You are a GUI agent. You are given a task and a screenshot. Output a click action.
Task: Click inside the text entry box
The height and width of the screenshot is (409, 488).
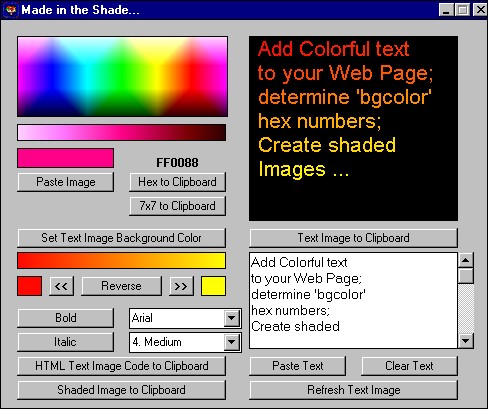(353, 301)
